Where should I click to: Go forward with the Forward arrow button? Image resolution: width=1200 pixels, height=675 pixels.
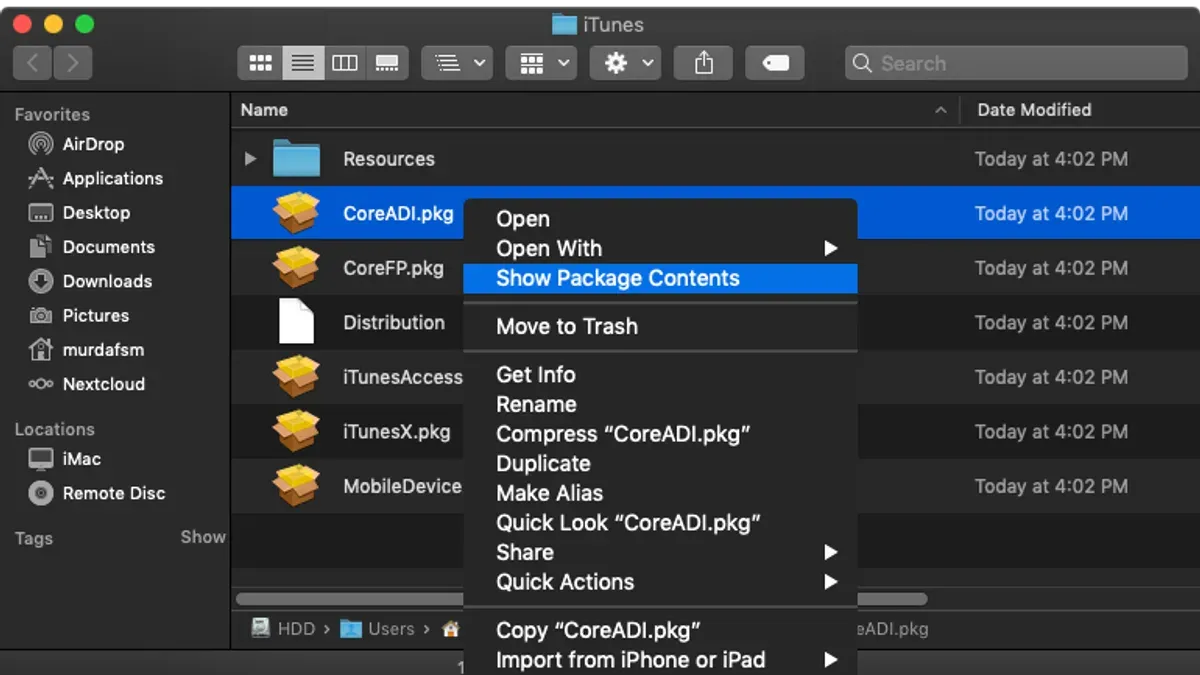click(73, 63)
